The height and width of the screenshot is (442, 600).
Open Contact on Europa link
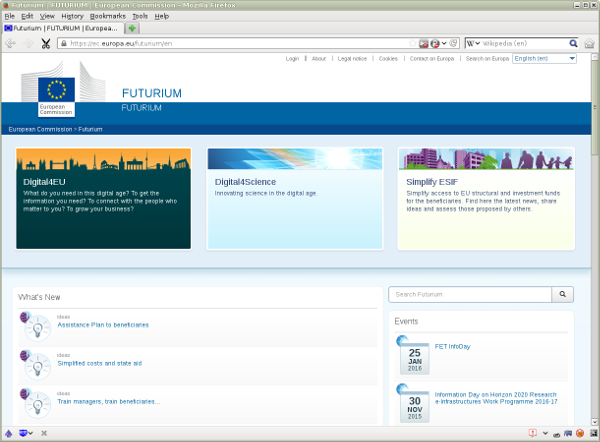click(x=432, y=59)
